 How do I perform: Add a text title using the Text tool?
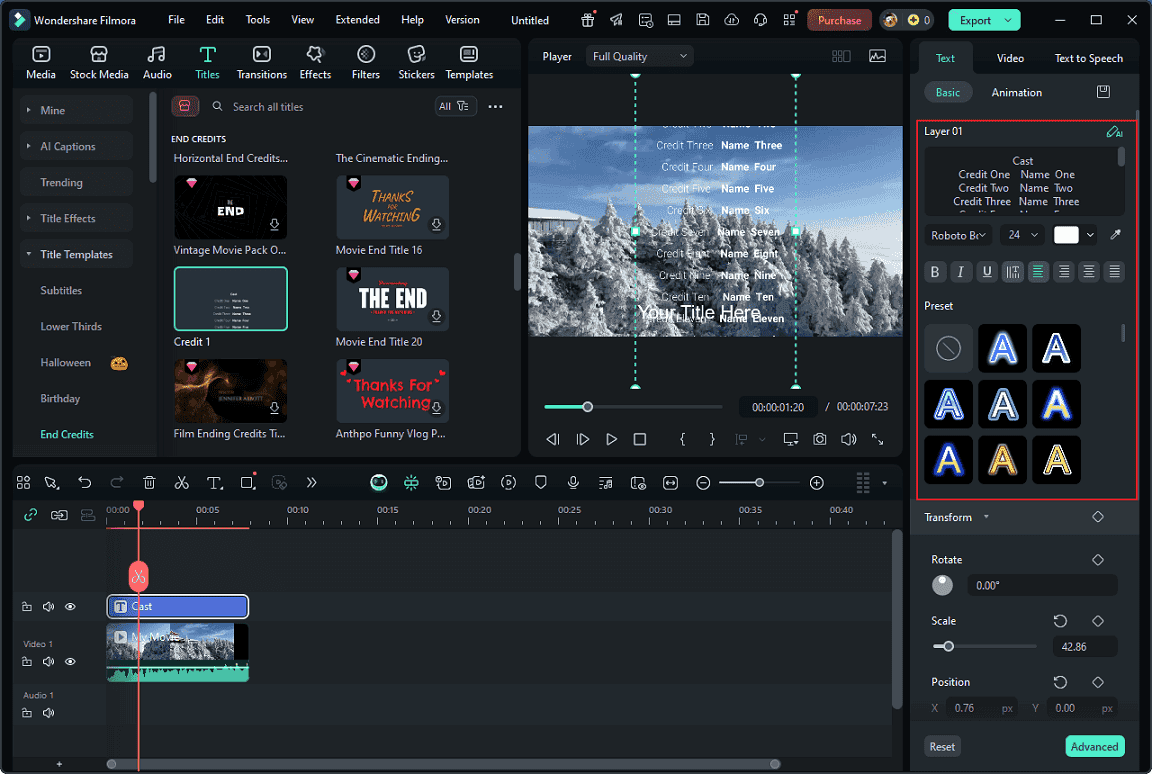(214, 482)
